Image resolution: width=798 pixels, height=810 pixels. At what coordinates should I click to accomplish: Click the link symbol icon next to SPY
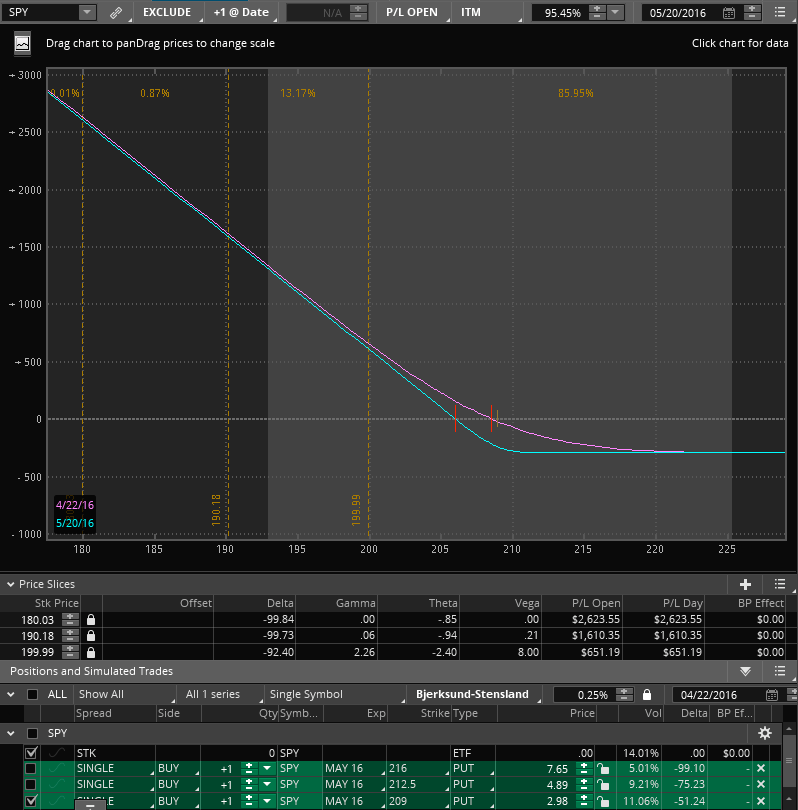[116, 13]
